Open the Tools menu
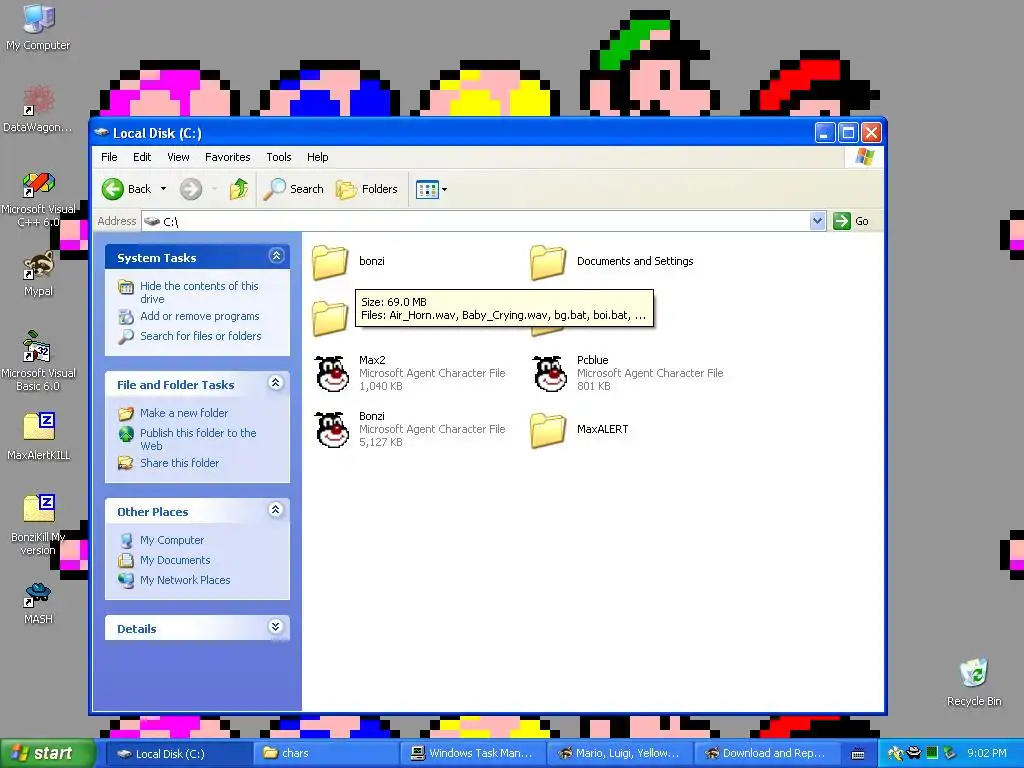Viewport: 1024px width, 768px height. (279, 157)
